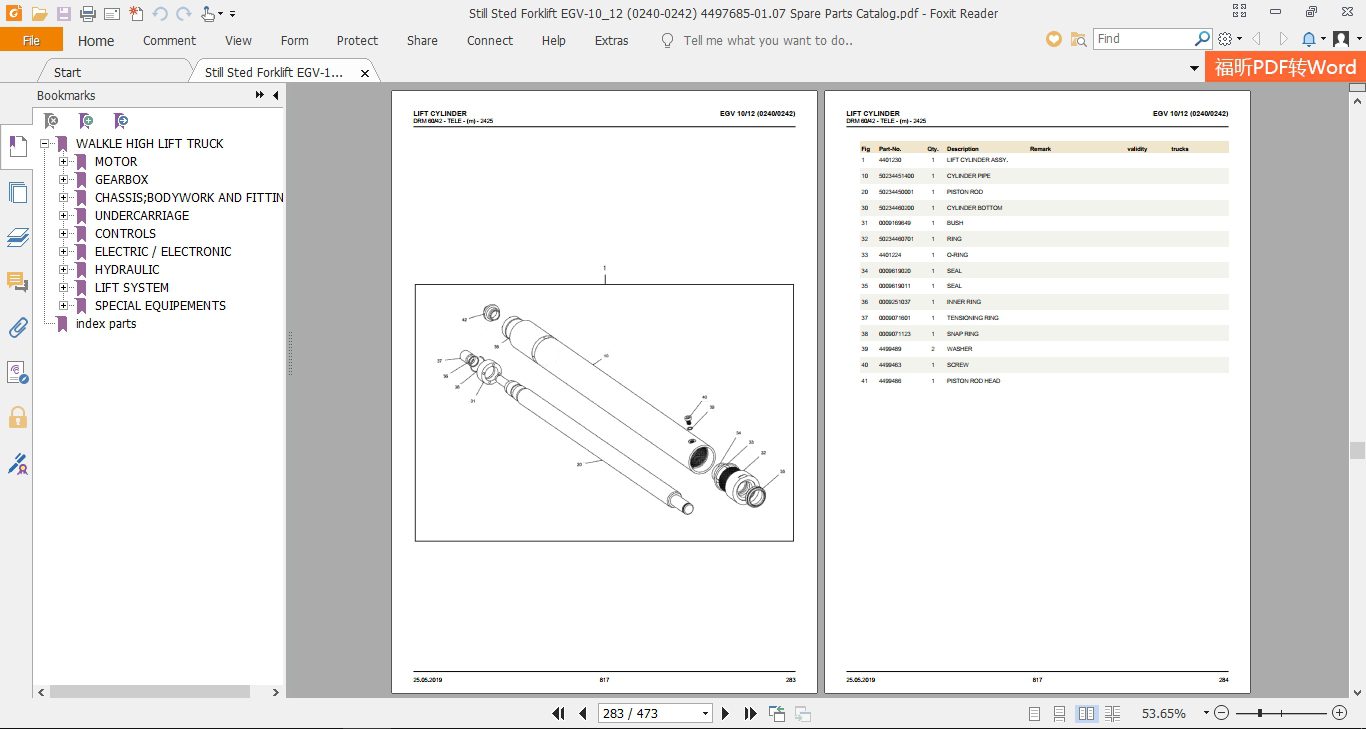Viewport: 1366px width, 729px height.
Task: Select the Hand touch mode tool
Action: [x=208, y=14]
